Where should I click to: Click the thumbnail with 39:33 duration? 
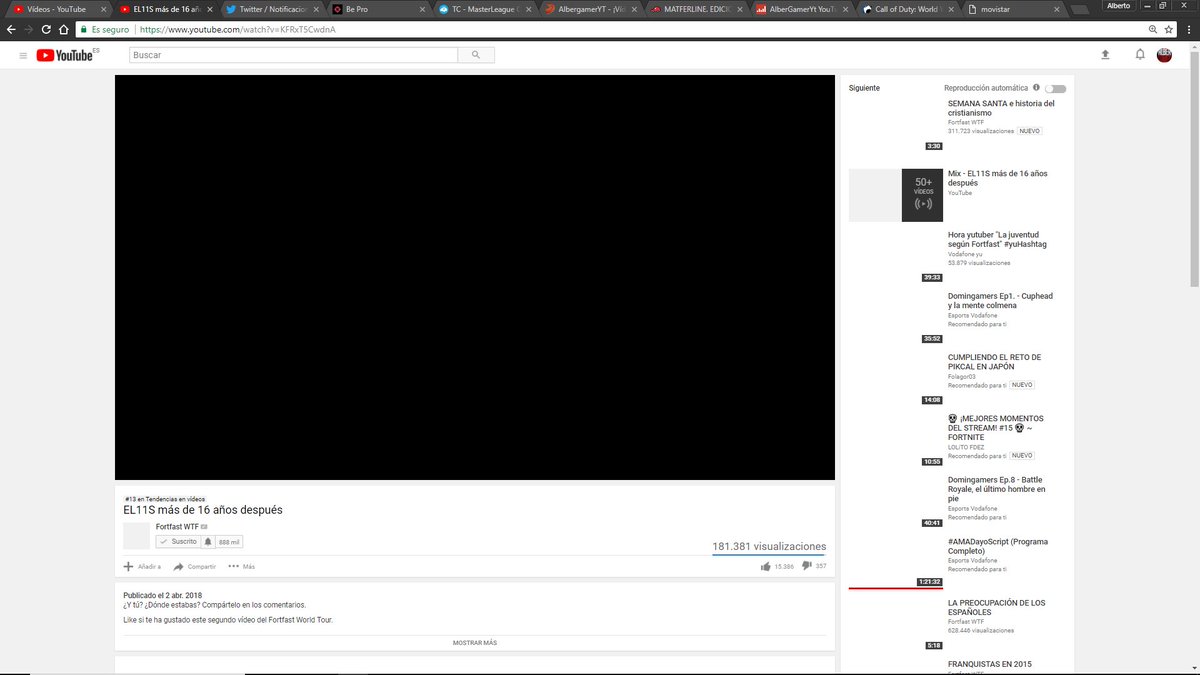(x=895, y=256)
